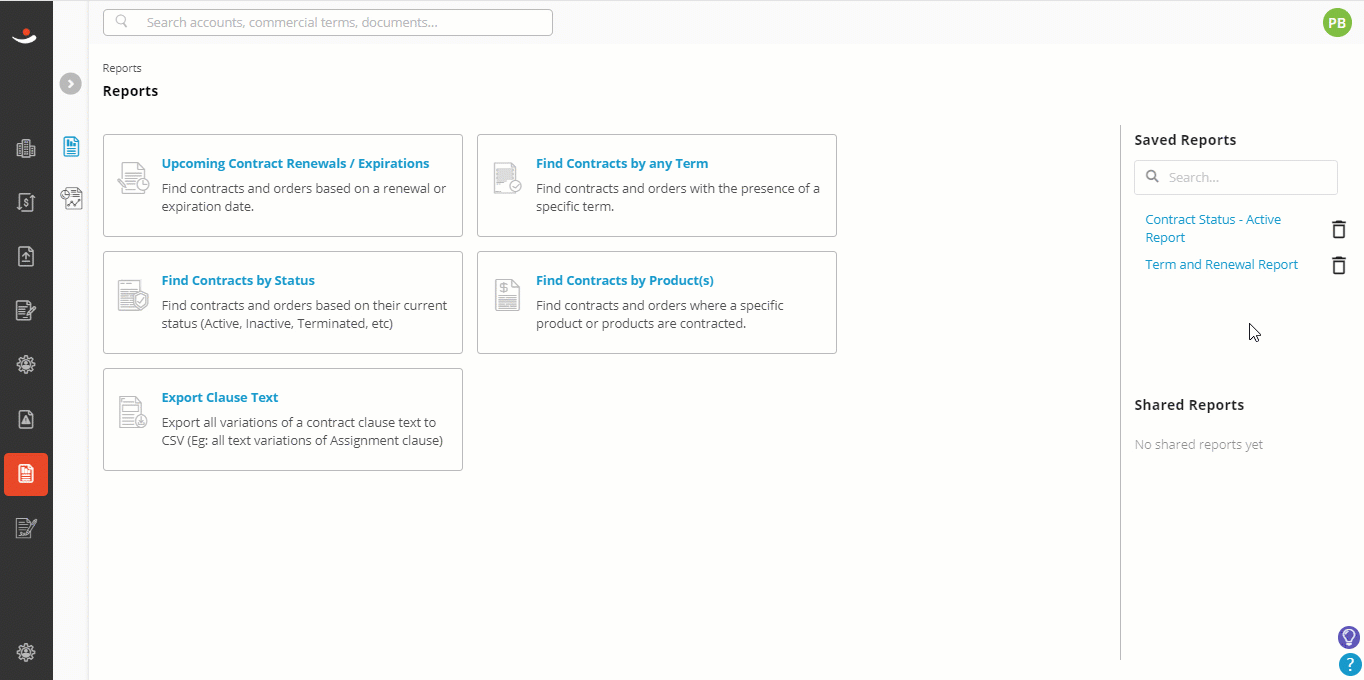Open the blue question mark help icon
This screenshot has height=680, width=1364.
pyautogui.click(x=1349, y=664)
